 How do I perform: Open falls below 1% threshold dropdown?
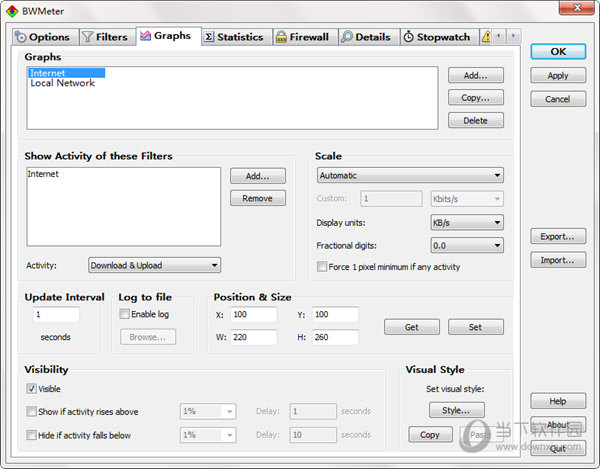coord(208,435)
